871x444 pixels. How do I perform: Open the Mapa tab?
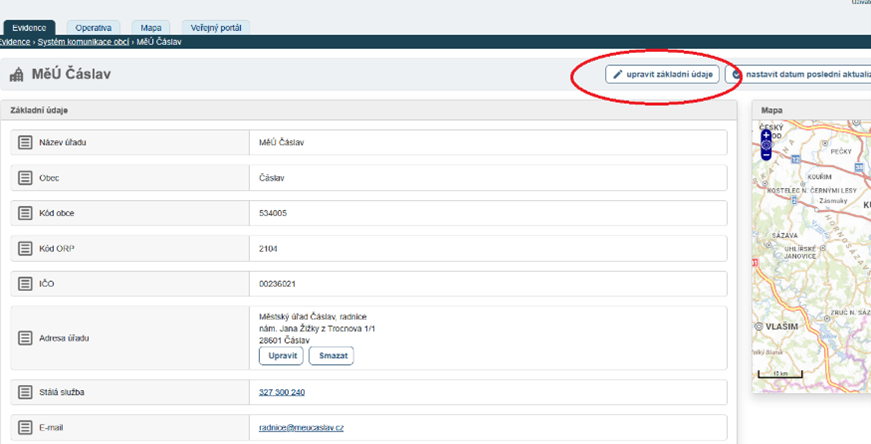click(150, 28)
